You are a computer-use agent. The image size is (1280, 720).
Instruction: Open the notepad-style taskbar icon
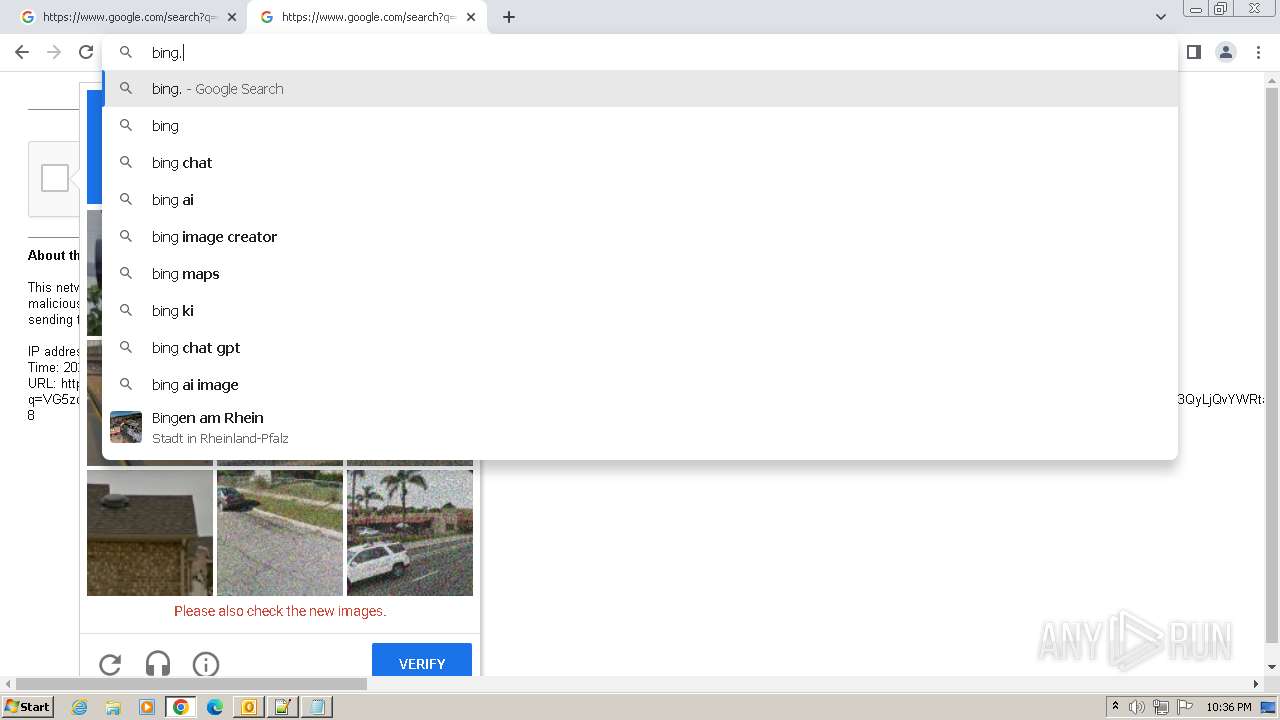coord(283,707)
